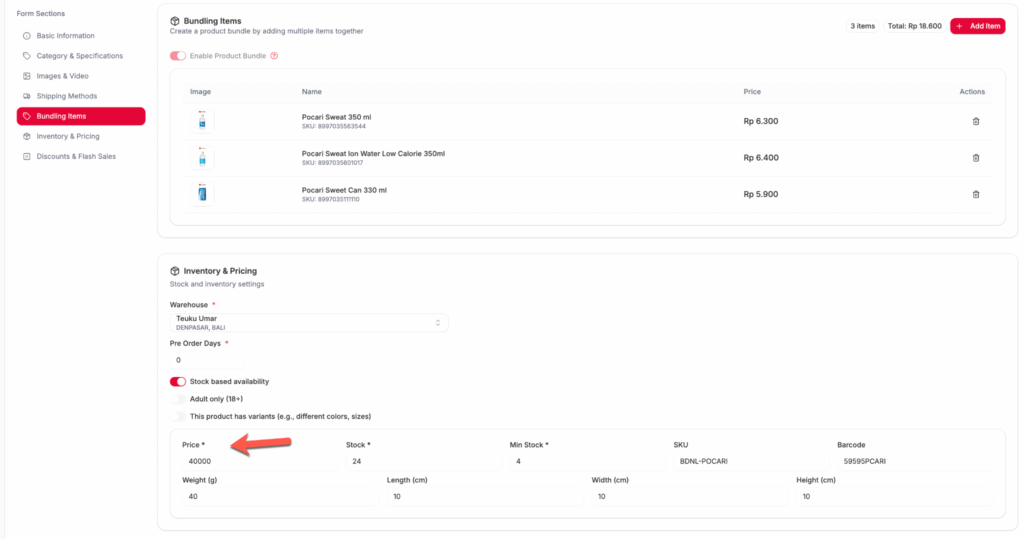Click the Price input field
This screenshot has width=1024, height=539.
258,461
